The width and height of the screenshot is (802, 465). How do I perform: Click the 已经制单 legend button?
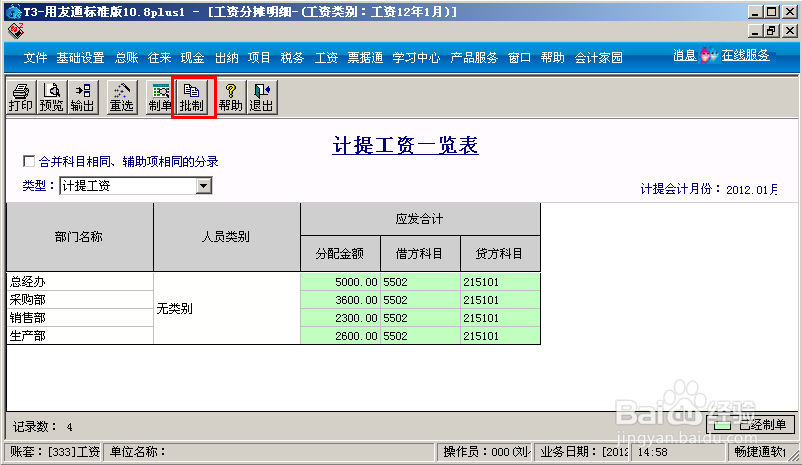[x=750, y=425]
